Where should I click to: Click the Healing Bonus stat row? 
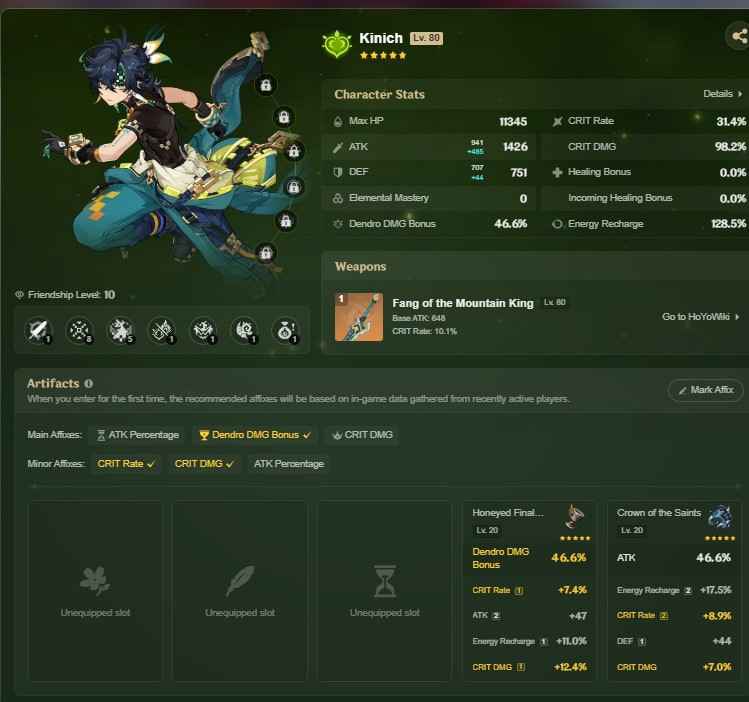point(645,172)
